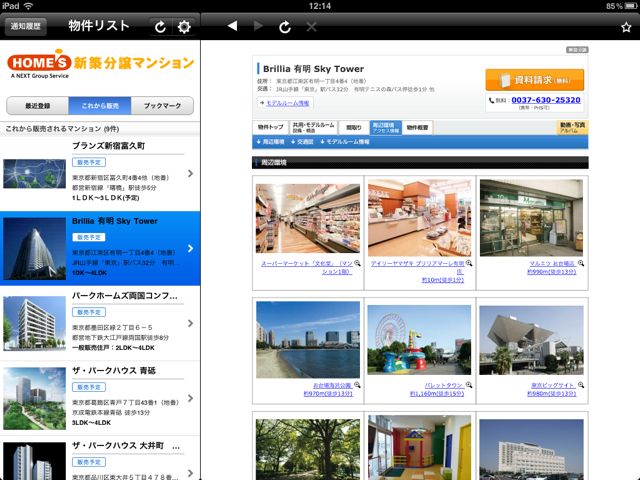Select ブランズ新宿富久町 listing title
The image size is (640, 480).
tap(109, 146)
